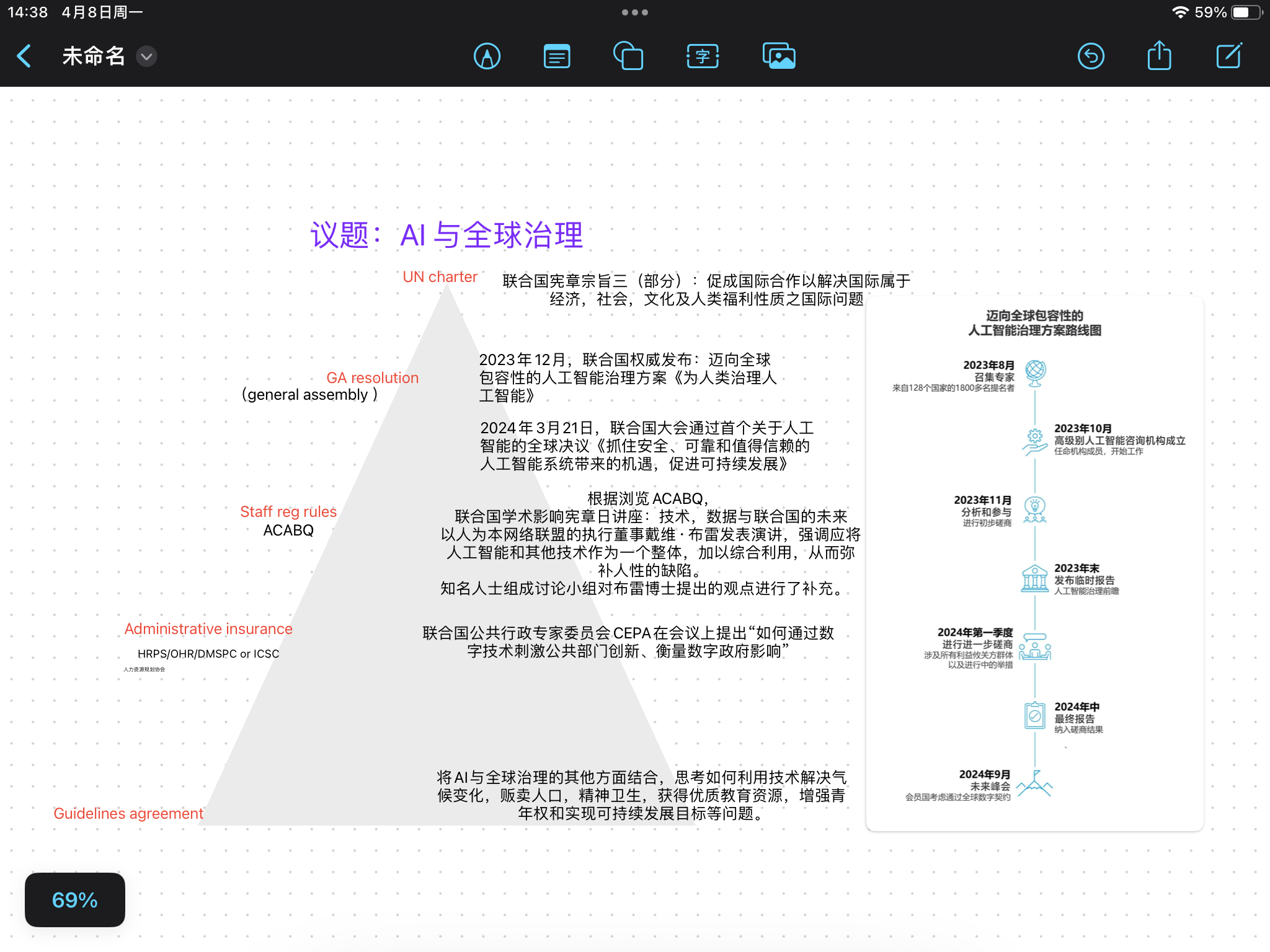Select the Guidelines agreement label
The image size is (1270, 952).
128,814
